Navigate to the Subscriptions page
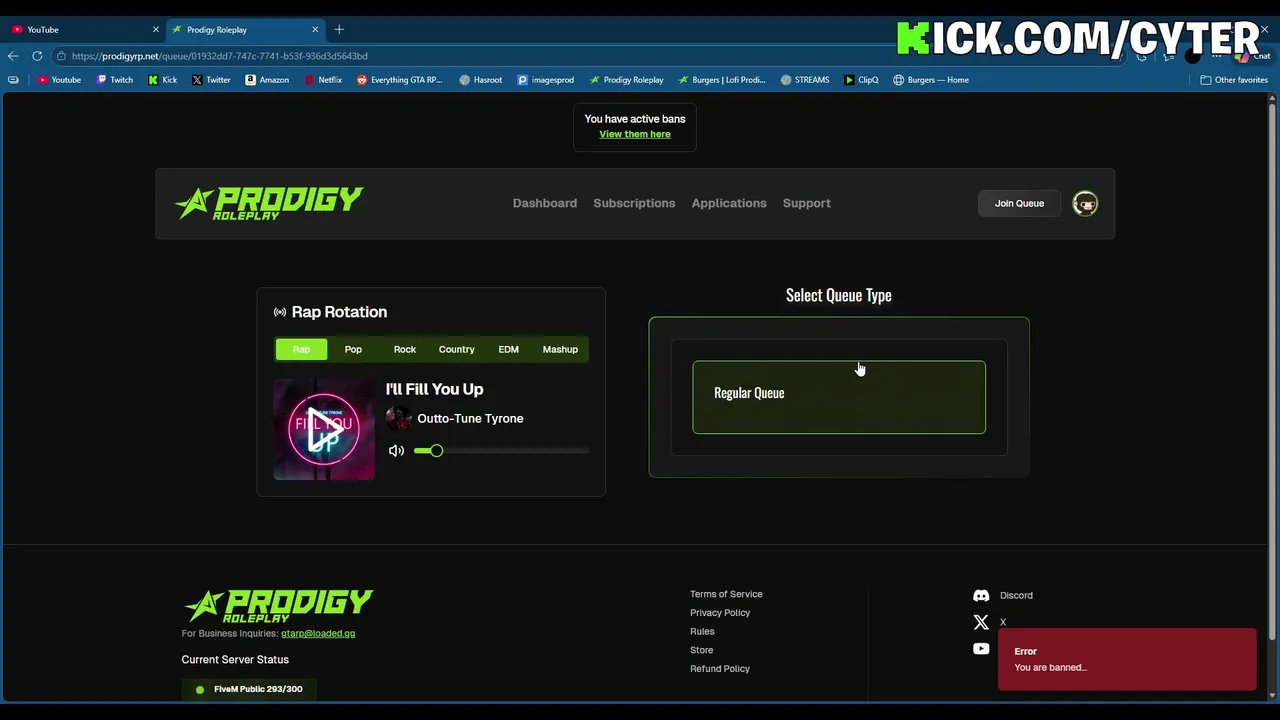Viewport: 1280px width, 720px height. pyautogui.click(x=634, y=203)
